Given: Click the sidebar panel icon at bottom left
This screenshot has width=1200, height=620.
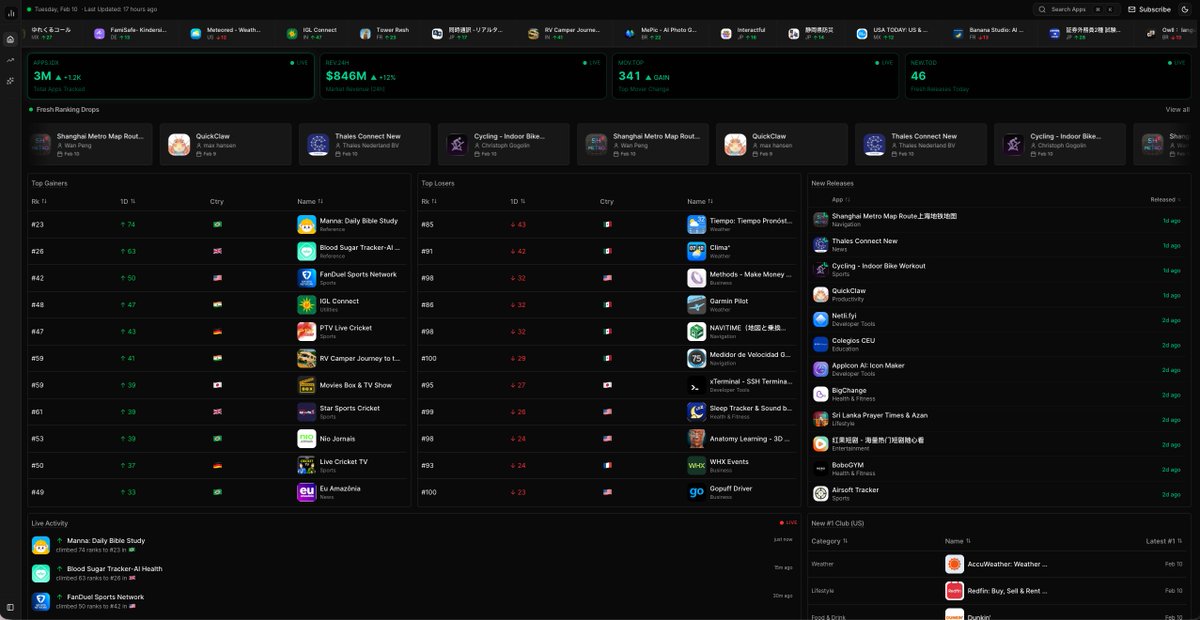Looking at the screenshot, I should (x=10, y=607).
